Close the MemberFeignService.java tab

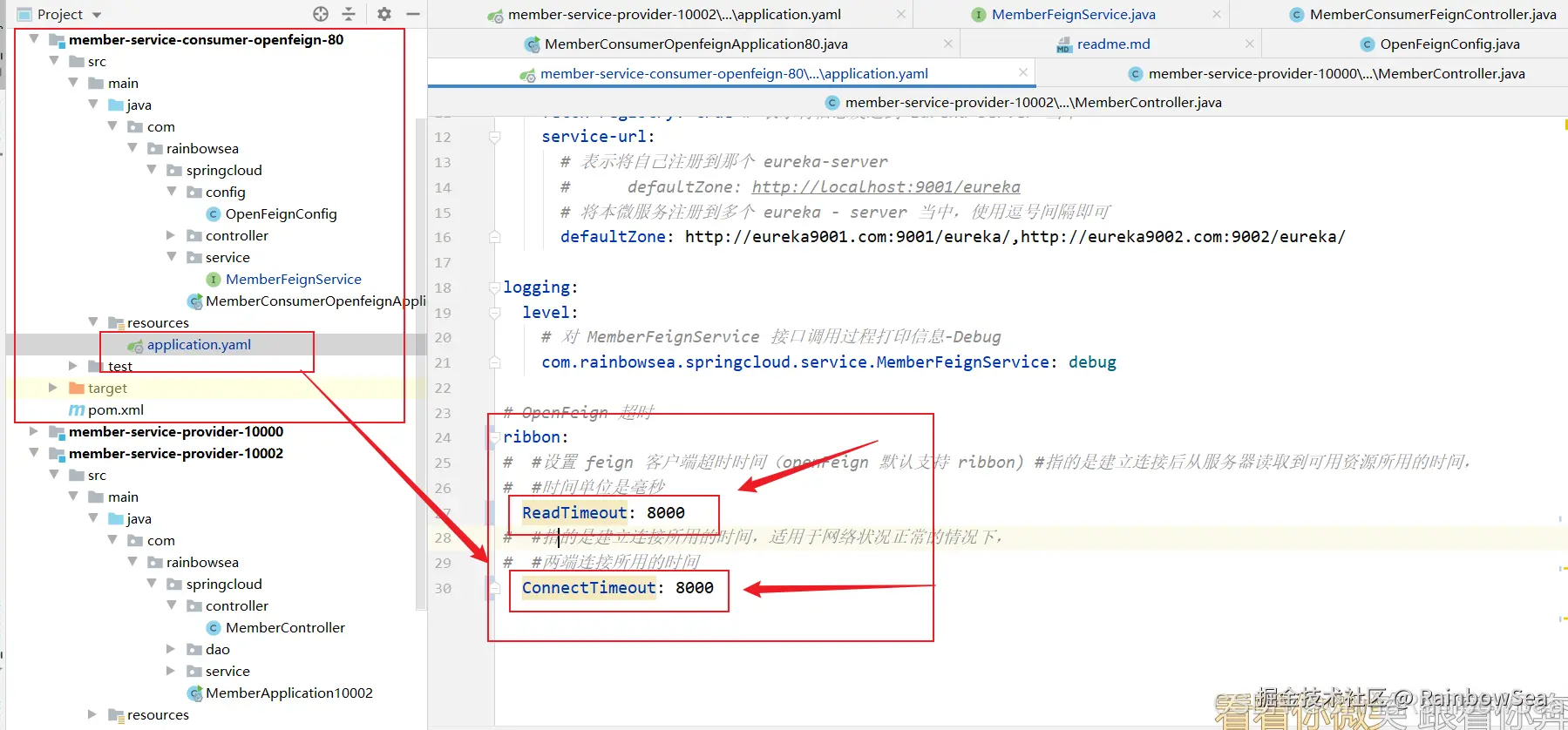[x=1216, y=14]
